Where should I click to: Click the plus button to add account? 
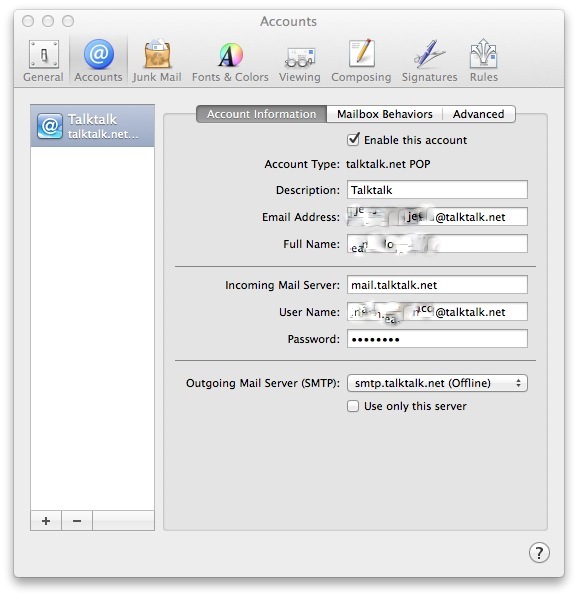46,520
